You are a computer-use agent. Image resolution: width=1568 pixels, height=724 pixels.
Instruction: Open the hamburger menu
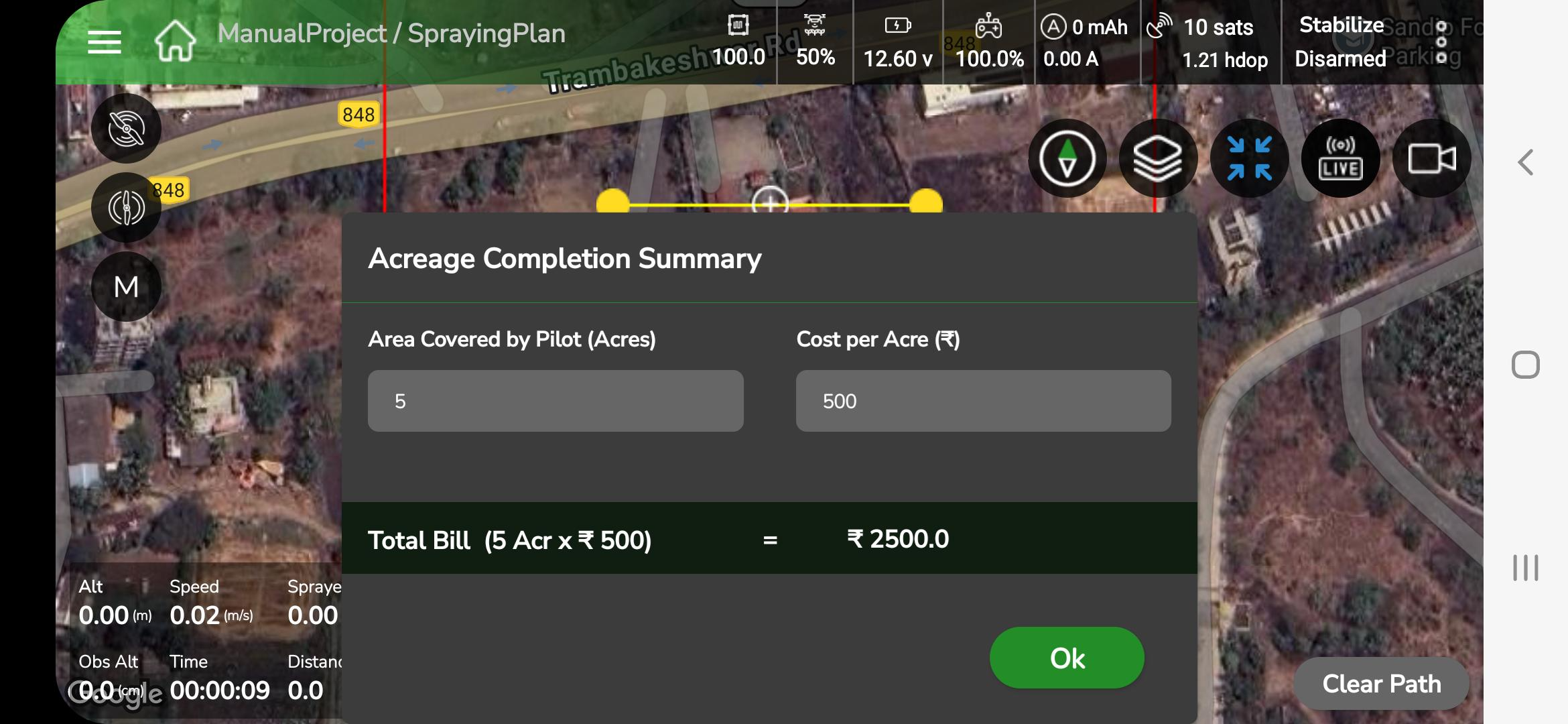coord(105,42)
